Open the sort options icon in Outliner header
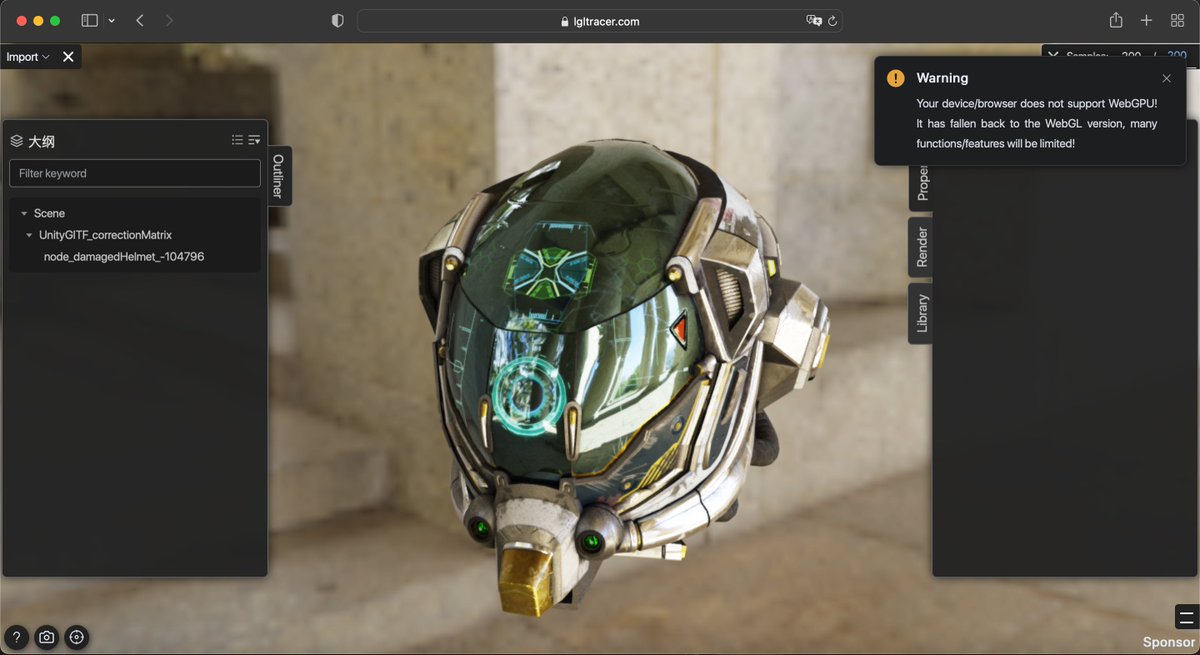 (254, 141)
